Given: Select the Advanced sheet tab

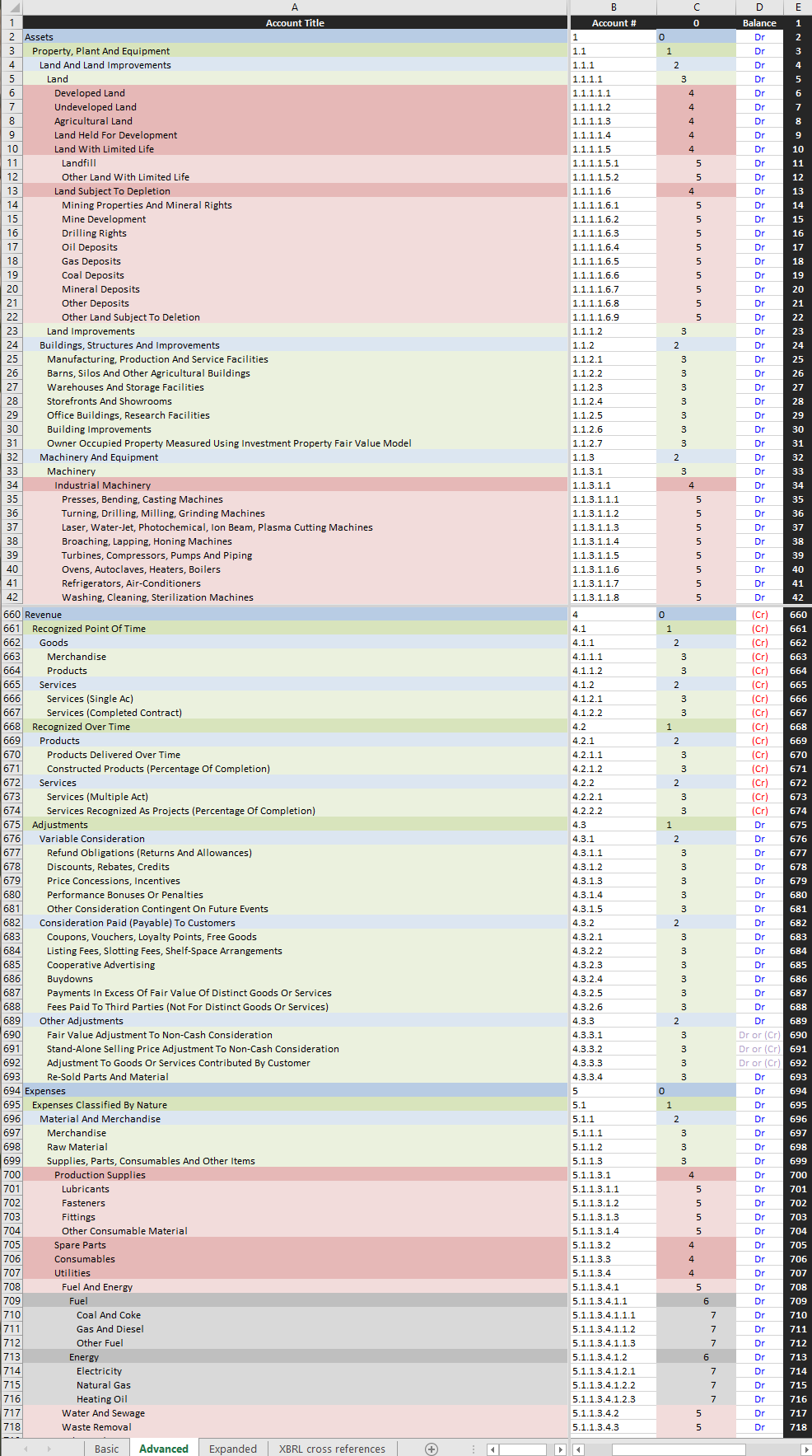Looking at the screenshot, I should click(x=163, y=1449).
